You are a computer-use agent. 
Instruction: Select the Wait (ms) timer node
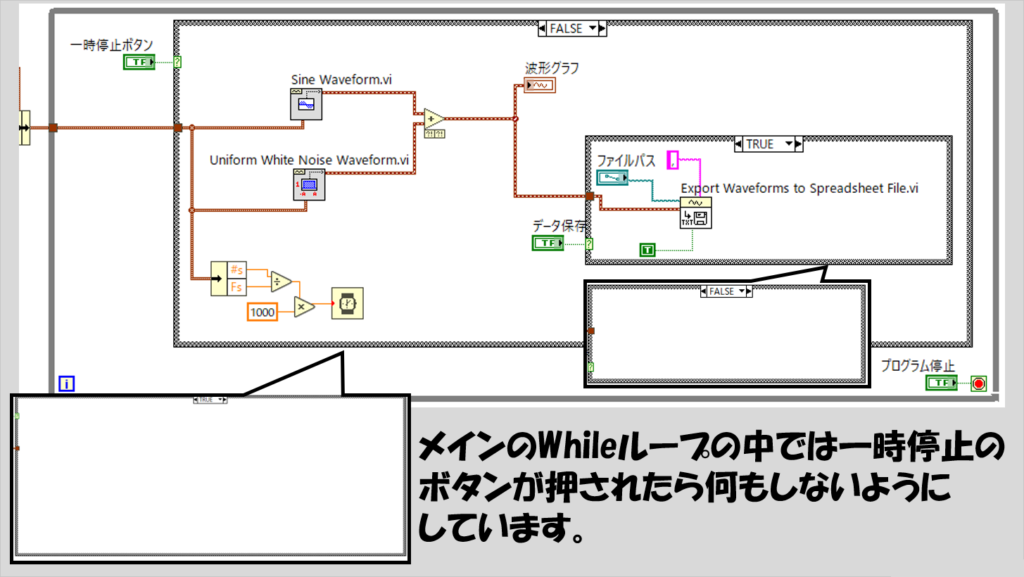(348, 302)
